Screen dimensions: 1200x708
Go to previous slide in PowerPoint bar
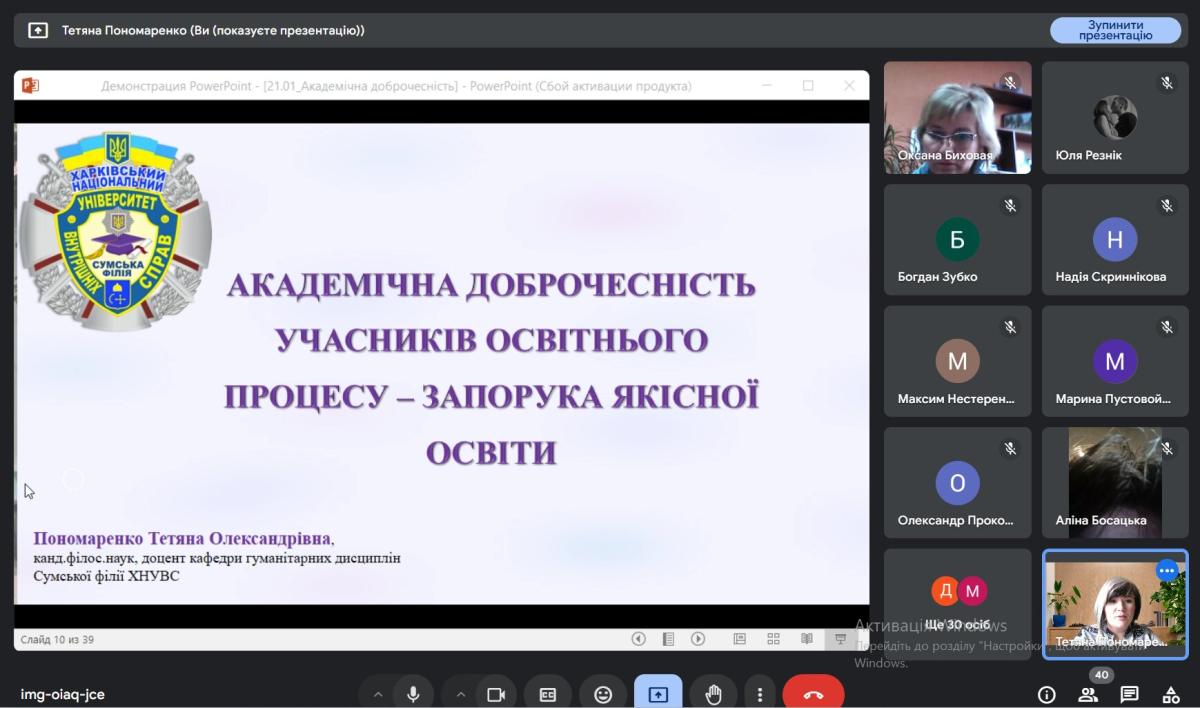(638, 639)
